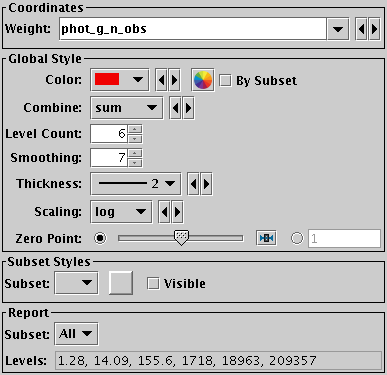The image size is (387, 375).
Task: Click the Zero Point text field showing 1
Action: (344, 238)
